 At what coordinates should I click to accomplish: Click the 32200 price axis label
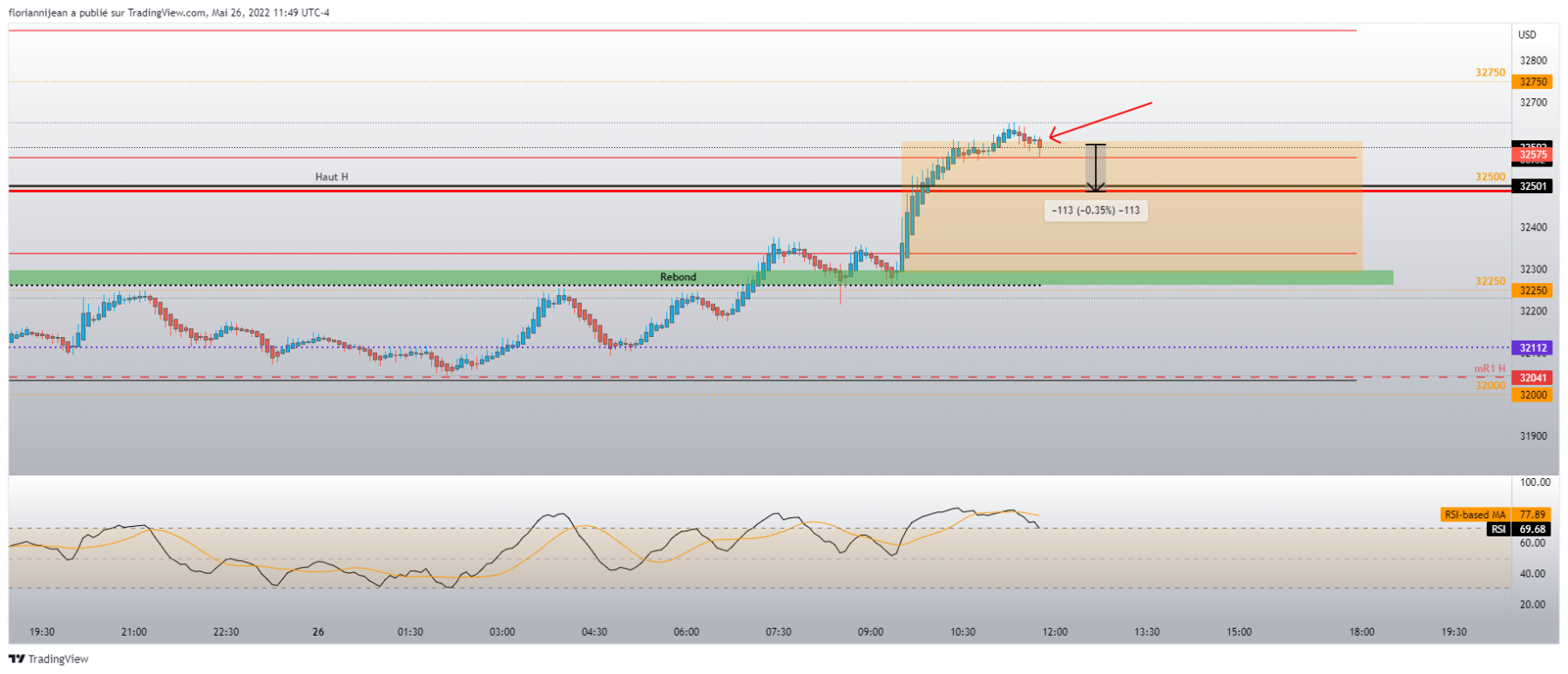coord(1533,312)
